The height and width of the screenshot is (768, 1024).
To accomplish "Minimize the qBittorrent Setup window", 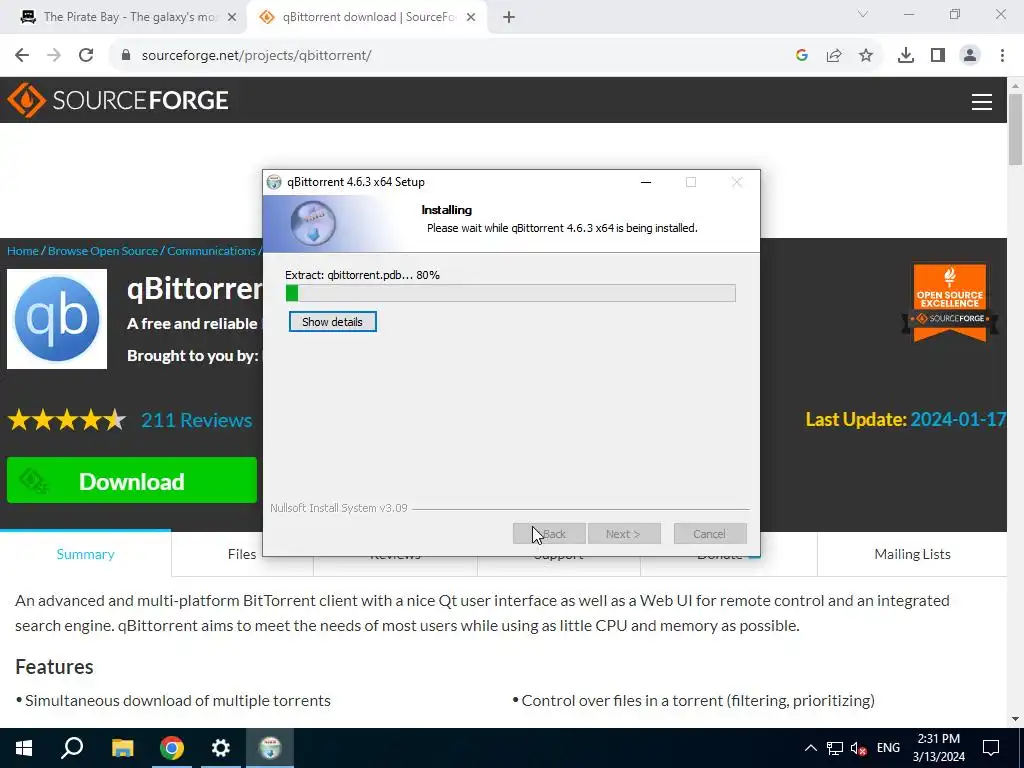I will click(646, 182).
